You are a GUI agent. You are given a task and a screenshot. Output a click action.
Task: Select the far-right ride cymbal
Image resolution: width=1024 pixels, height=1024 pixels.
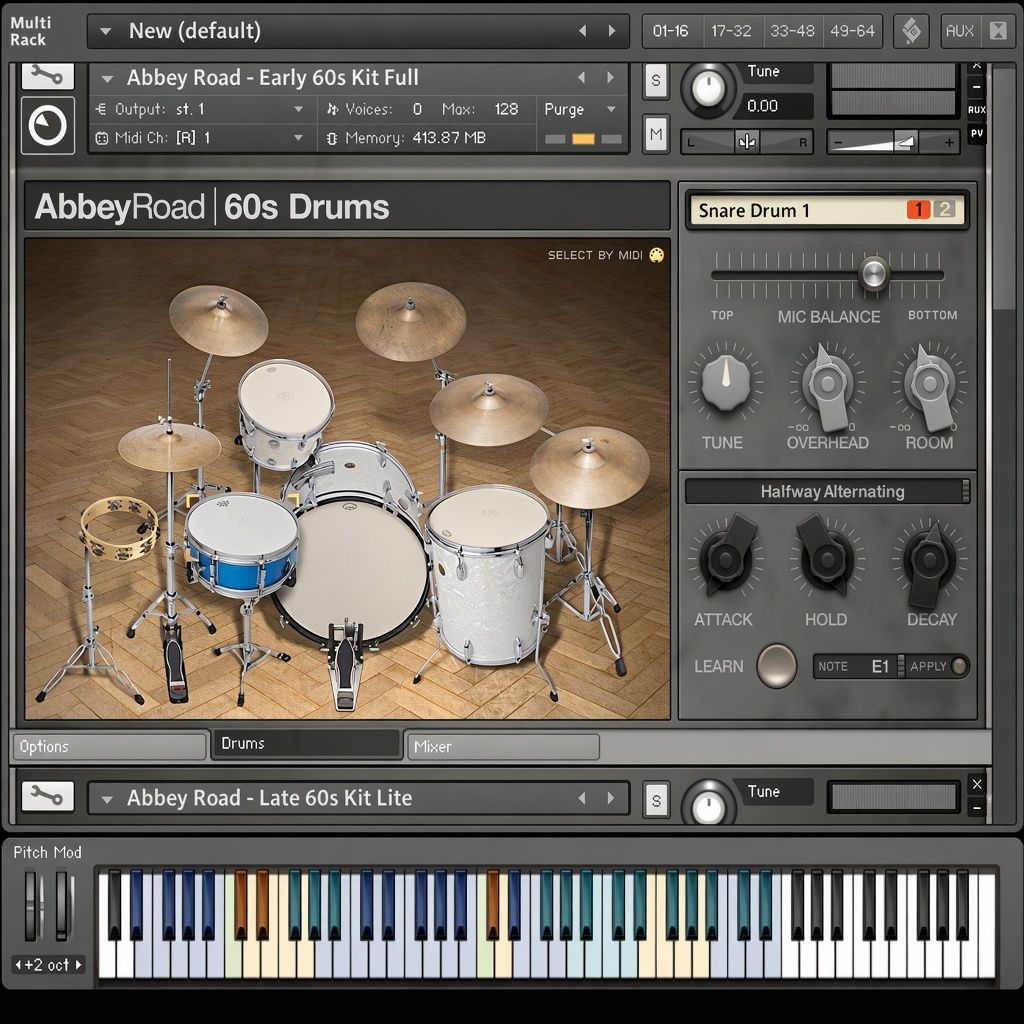coord(589,467)
